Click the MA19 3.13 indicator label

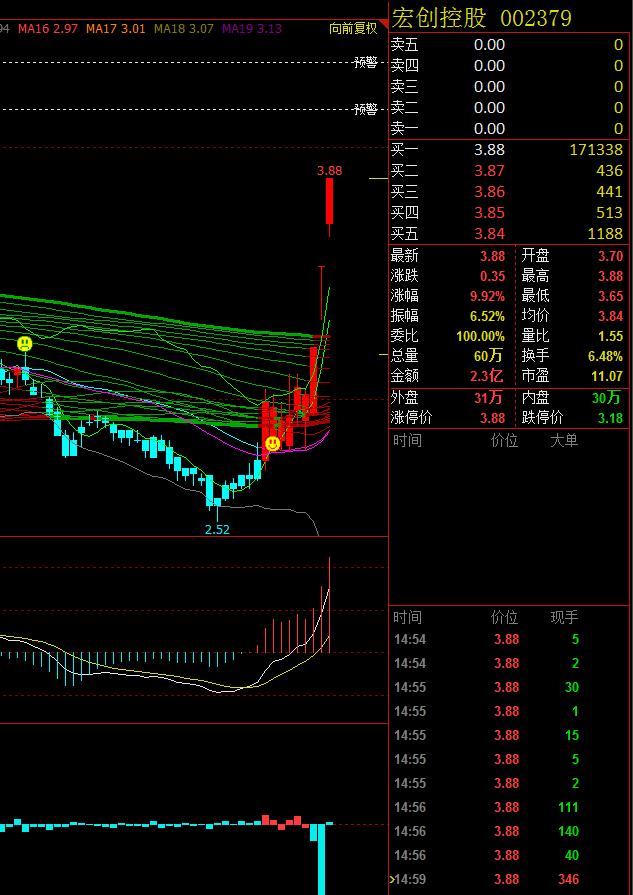(252, 29)
